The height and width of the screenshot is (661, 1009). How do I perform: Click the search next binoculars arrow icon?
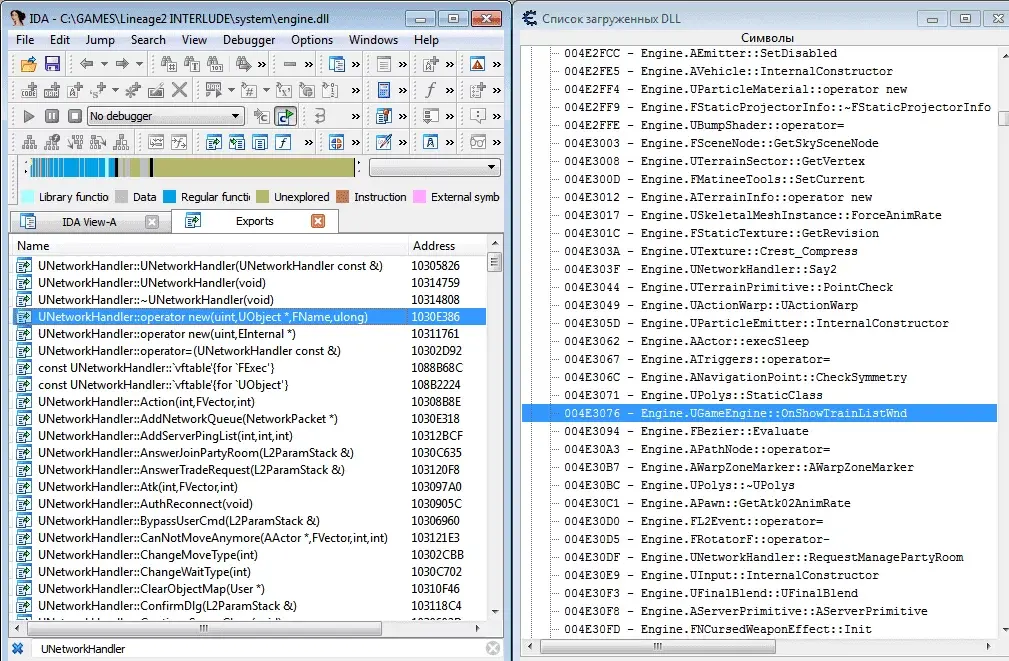coord(243,64)
